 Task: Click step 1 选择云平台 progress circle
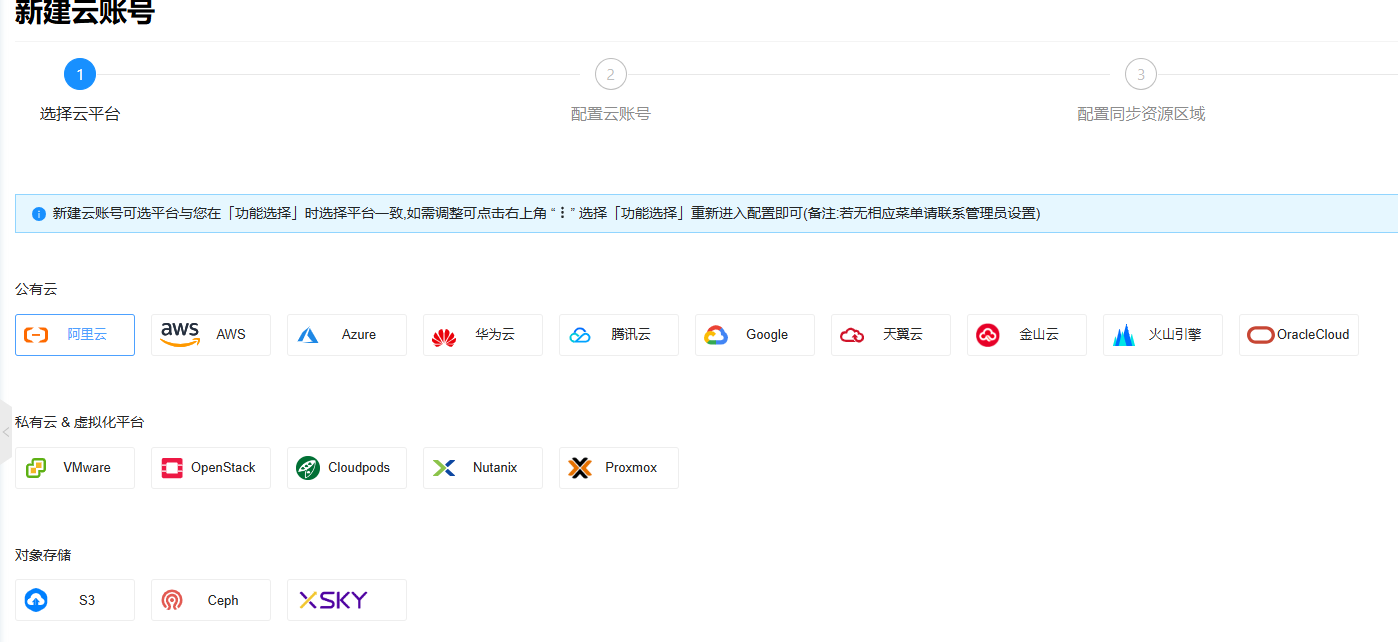click(79, 73)
